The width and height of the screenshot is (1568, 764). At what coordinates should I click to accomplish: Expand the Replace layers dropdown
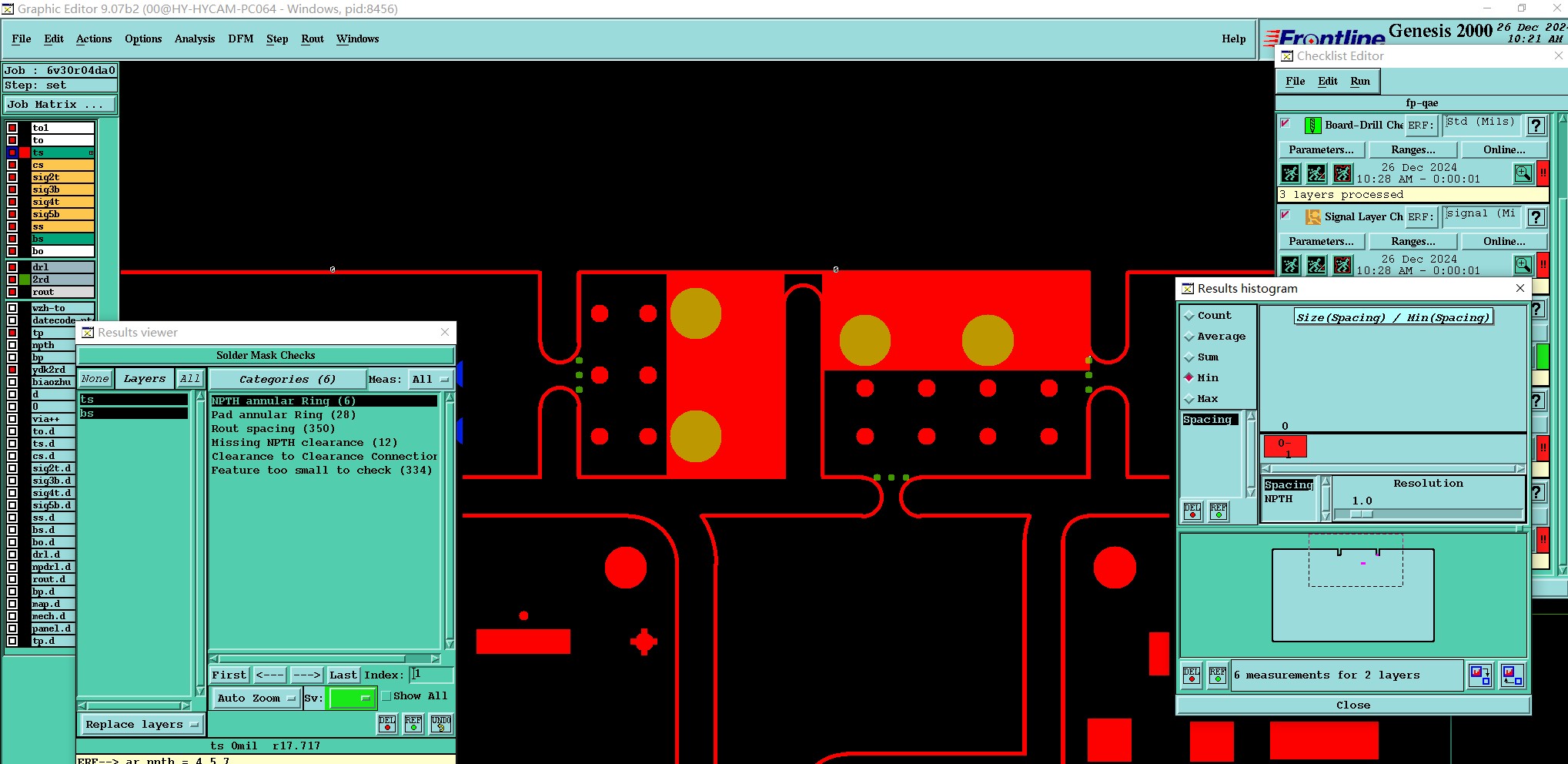[x=141, y=725]
